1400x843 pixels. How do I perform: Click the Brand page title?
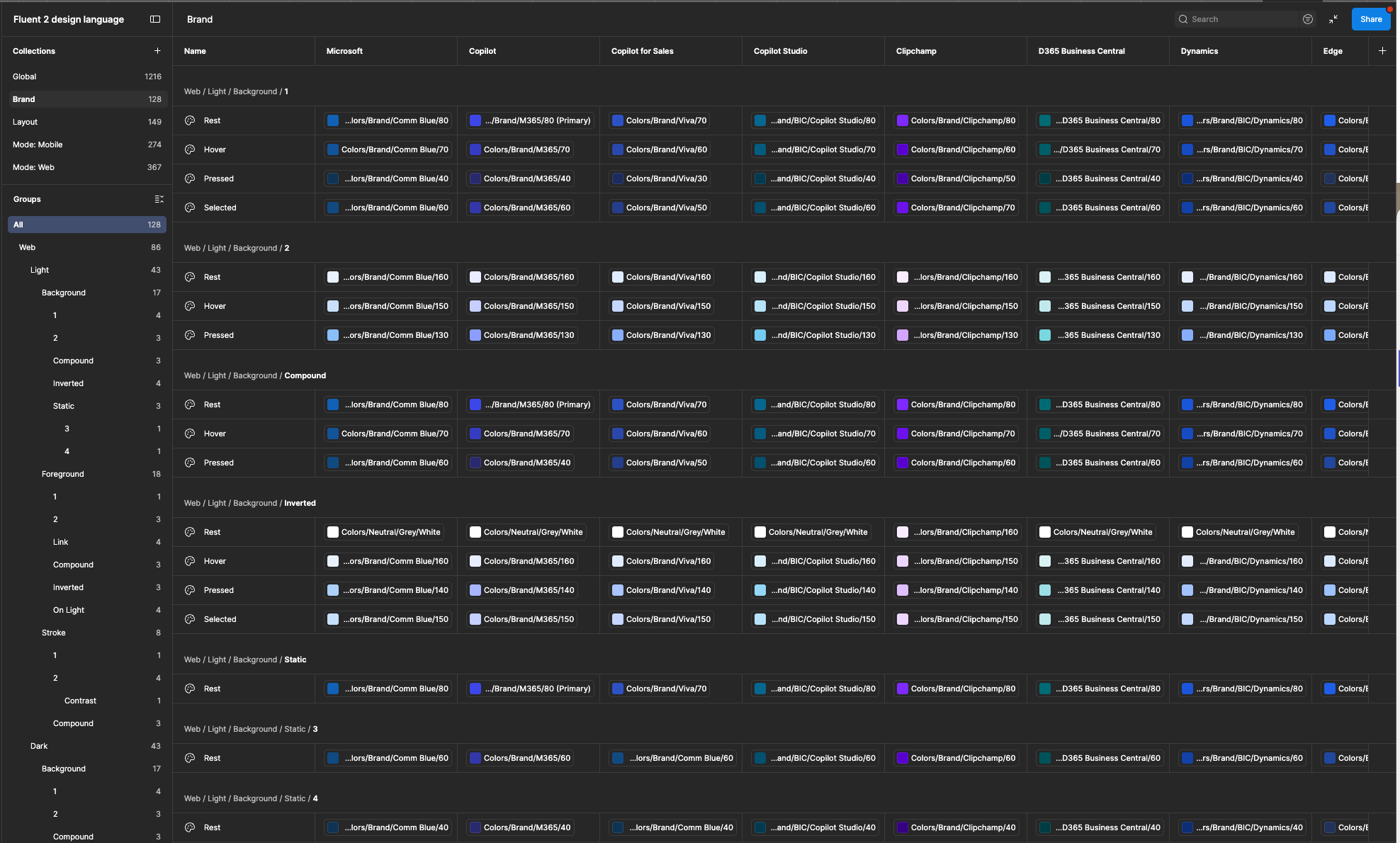200,19
